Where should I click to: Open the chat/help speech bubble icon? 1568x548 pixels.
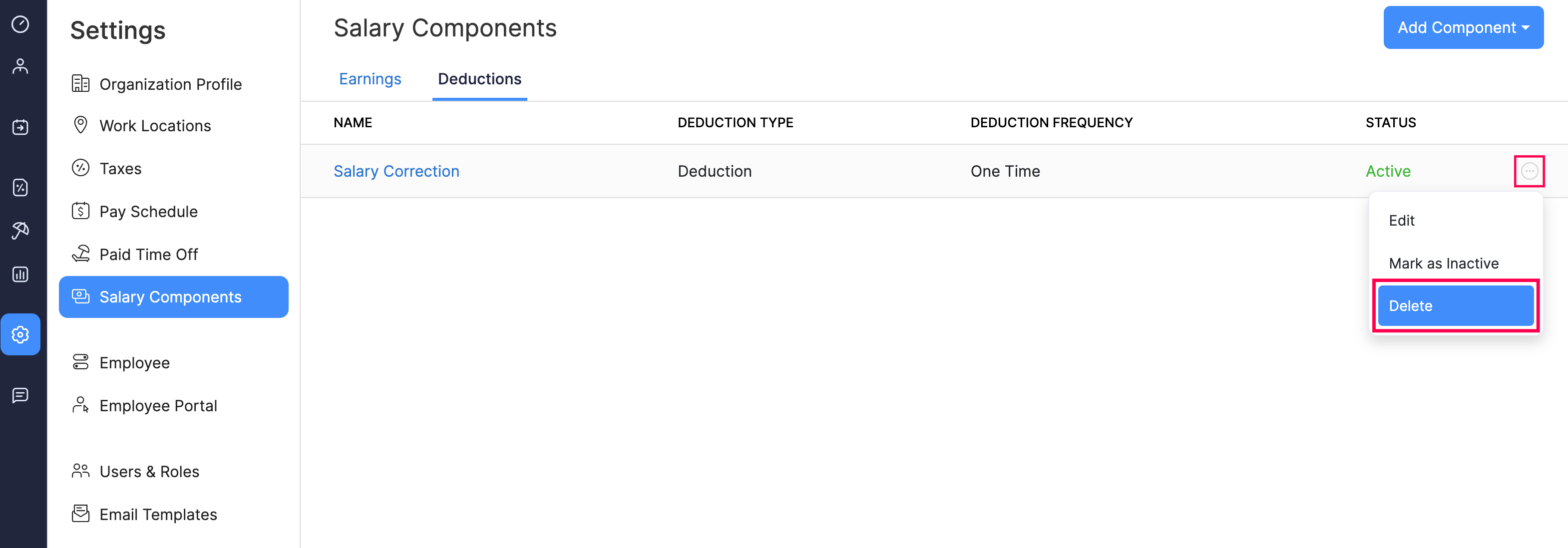(x=21, y=396)
